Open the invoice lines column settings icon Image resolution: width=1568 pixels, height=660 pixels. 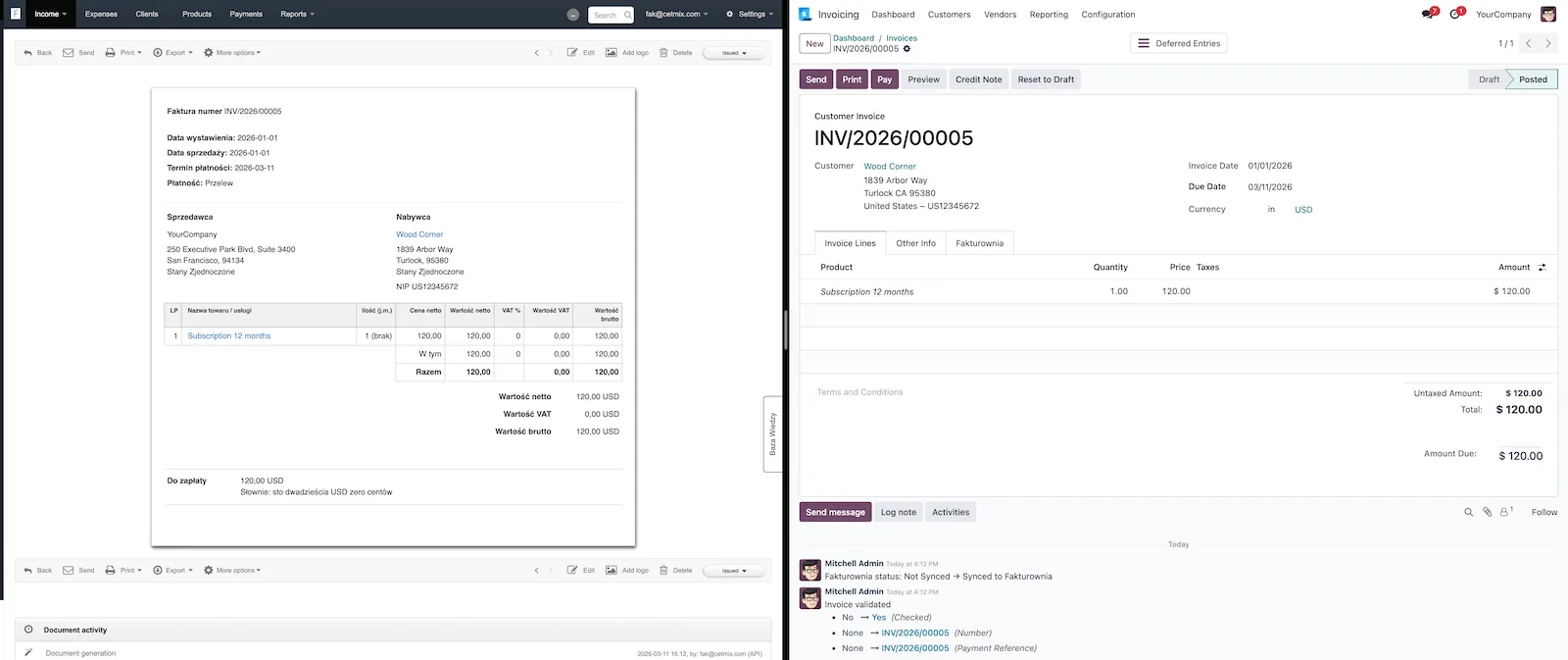tap(1542, 267)
